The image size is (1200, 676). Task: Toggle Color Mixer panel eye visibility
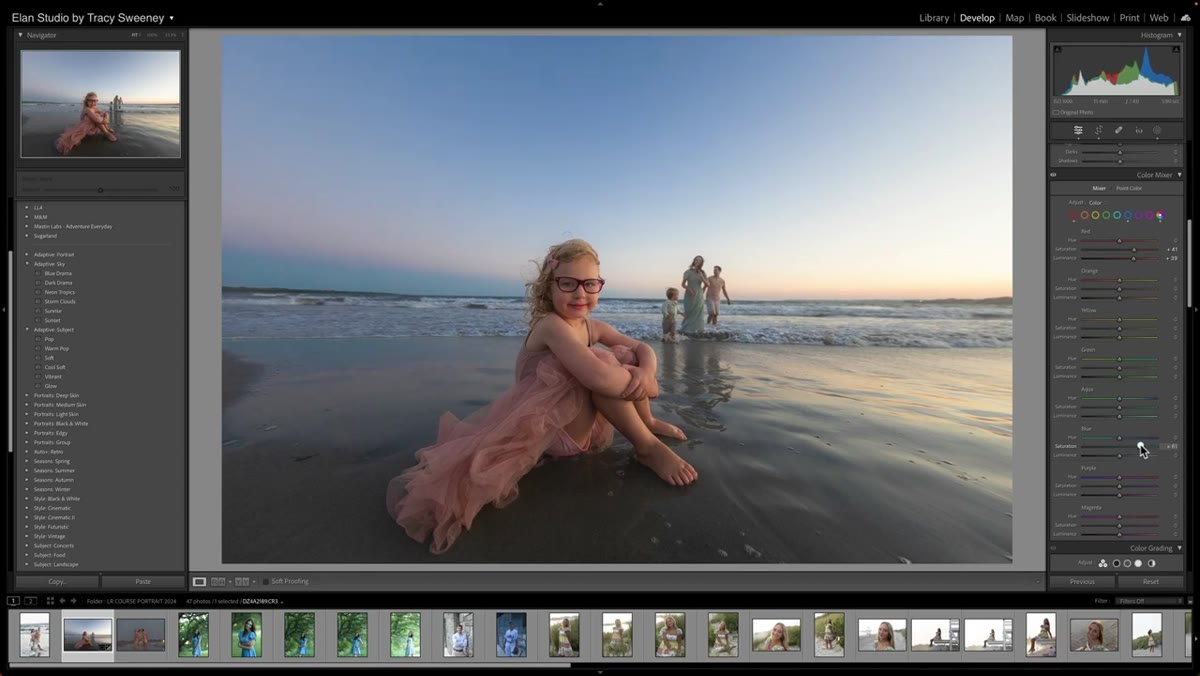coord(1053,175)
